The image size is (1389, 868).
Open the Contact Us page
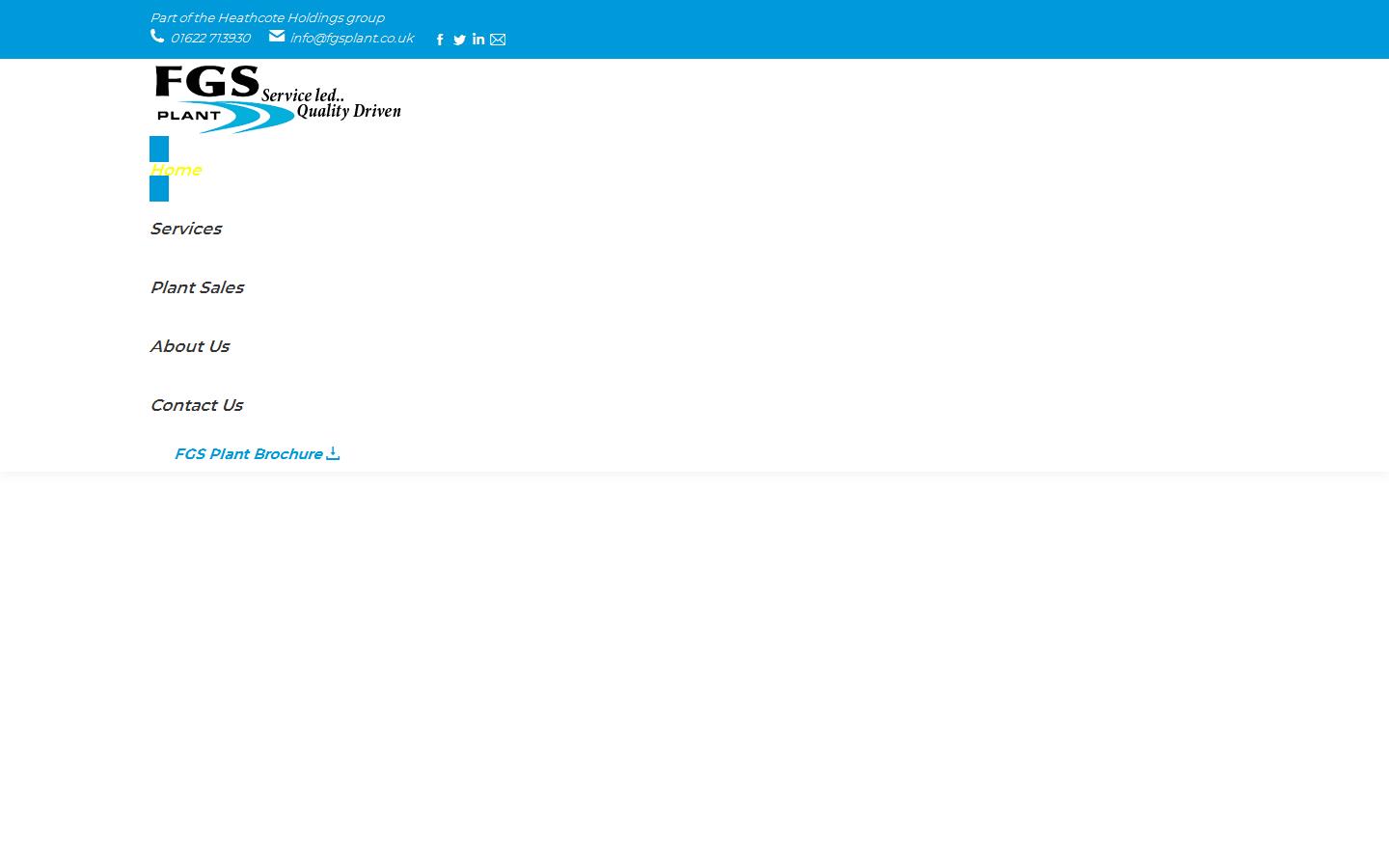[x=196, y=405]
